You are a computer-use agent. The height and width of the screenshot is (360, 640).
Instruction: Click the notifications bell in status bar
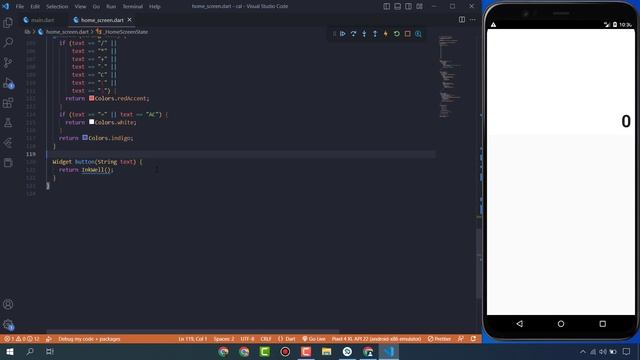[473, 339]
